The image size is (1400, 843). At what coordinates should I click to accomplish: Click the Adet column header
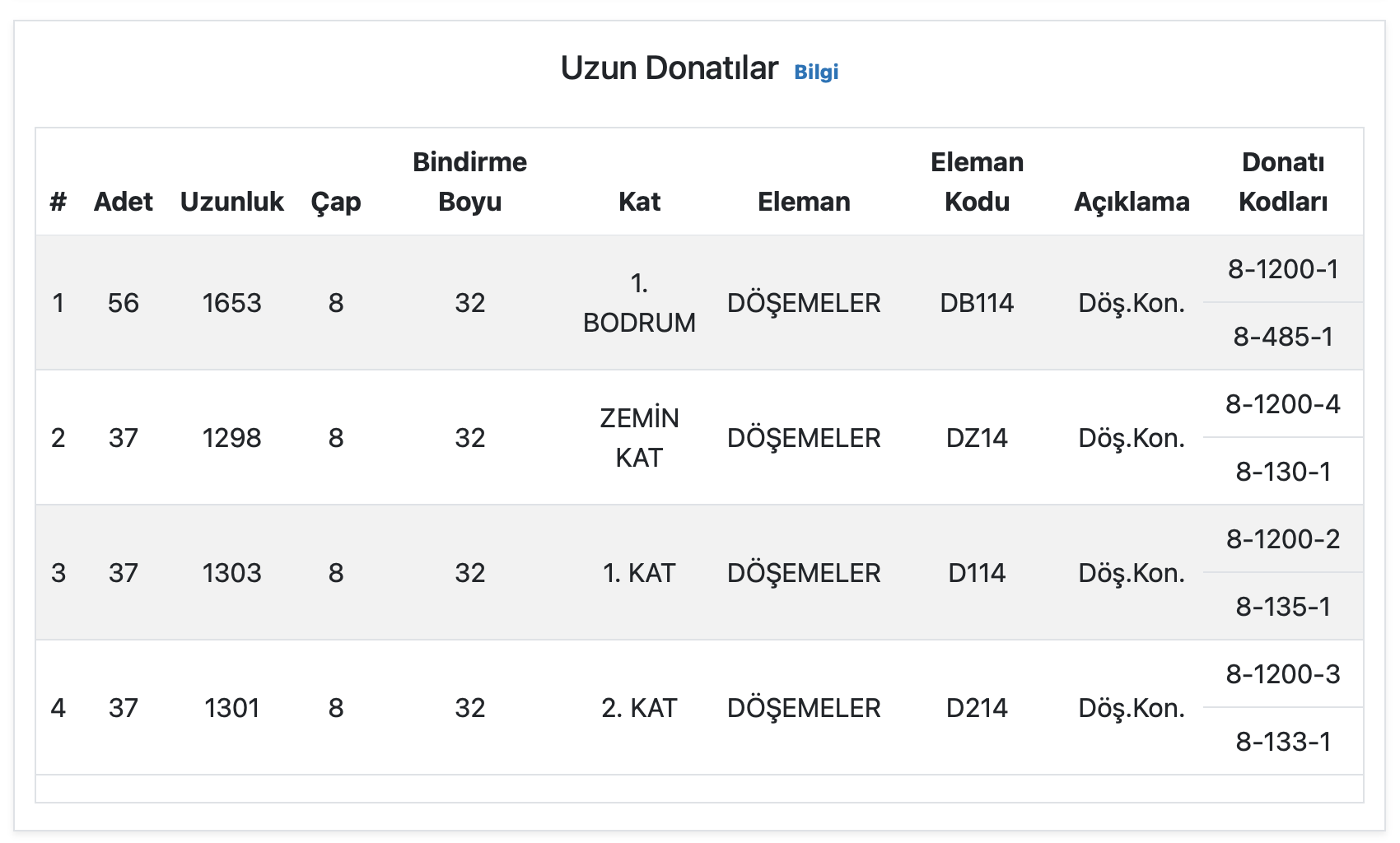pyautogui.click(x=124, y=202)
